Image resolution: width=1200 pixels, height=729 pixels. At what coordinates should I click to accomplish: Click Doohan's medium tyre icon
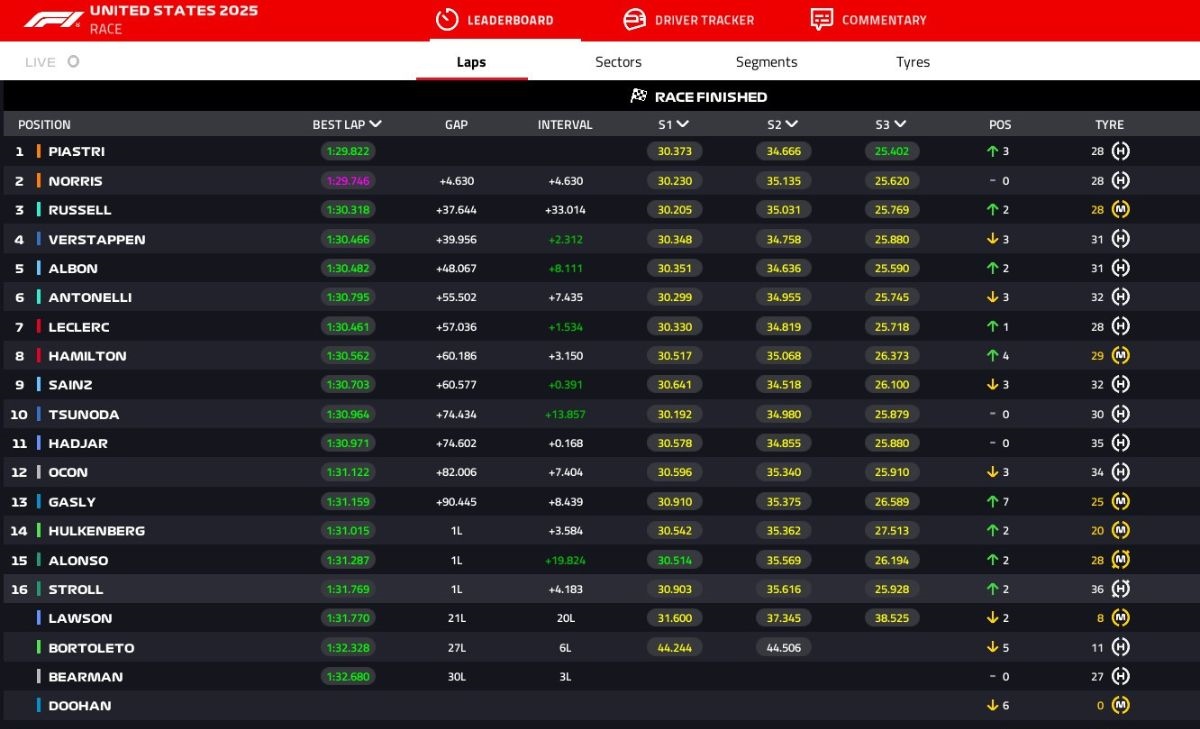click(1121, 706)
